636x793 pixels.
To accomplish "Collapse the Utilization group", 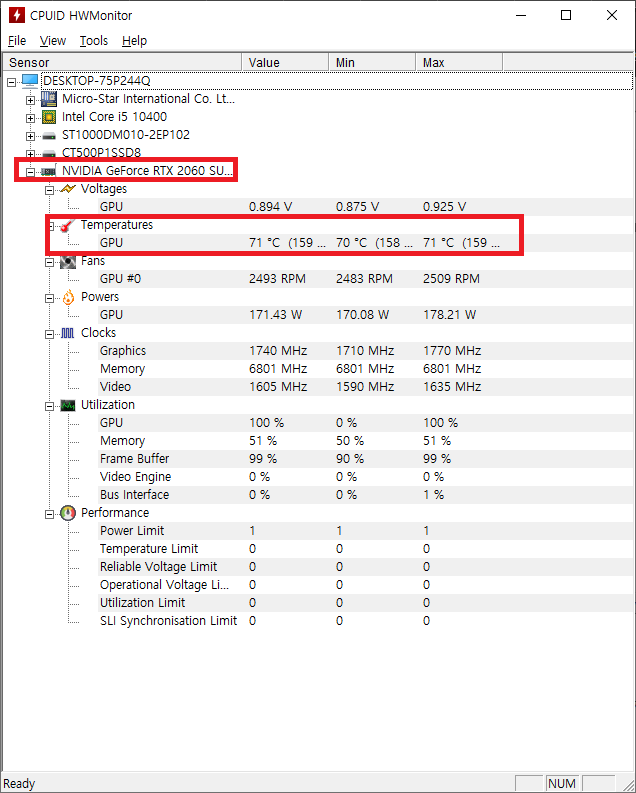I will point(49,406).
